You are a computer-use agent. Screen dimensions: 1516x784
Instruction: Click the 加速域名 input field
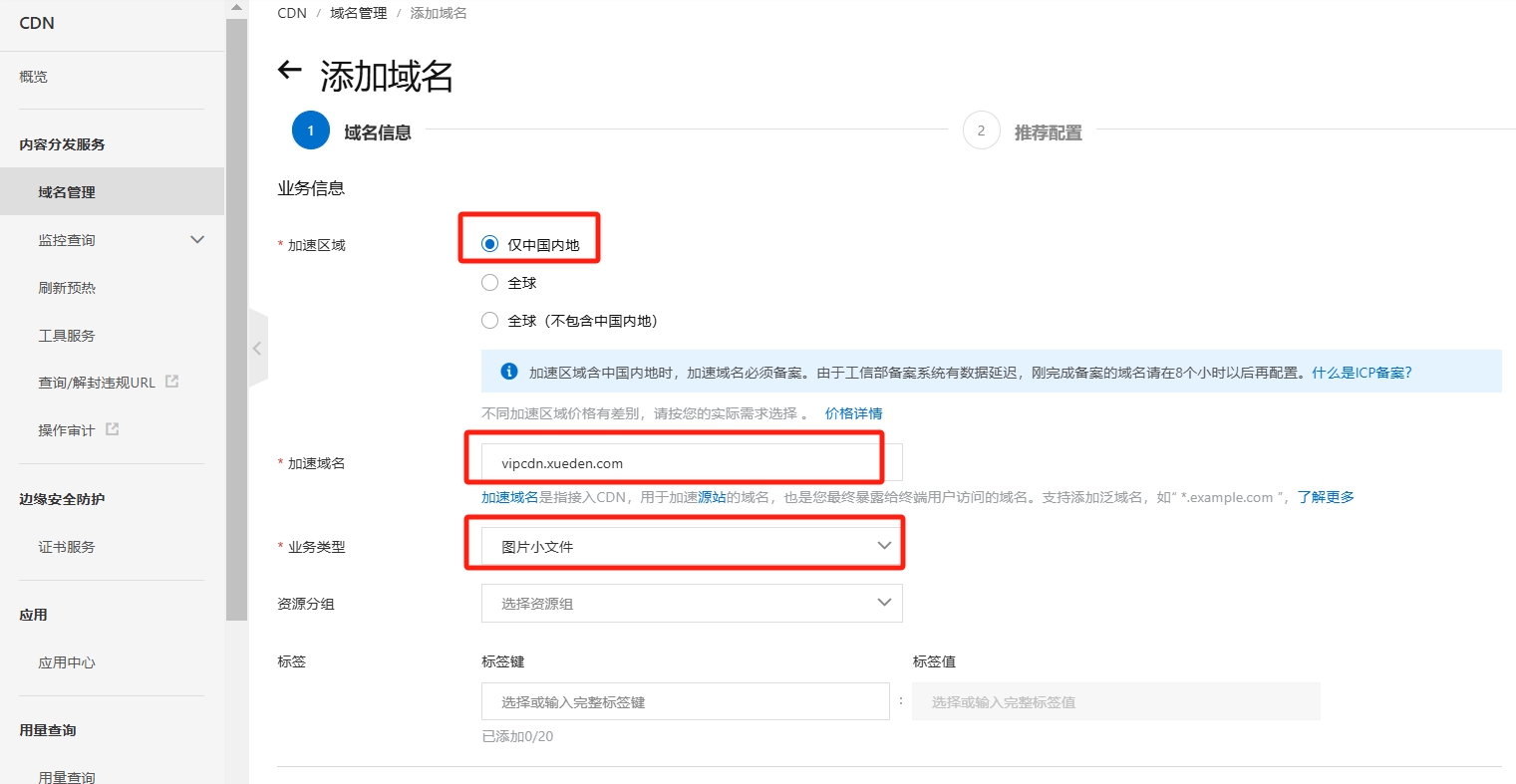(x=691, y=463)
